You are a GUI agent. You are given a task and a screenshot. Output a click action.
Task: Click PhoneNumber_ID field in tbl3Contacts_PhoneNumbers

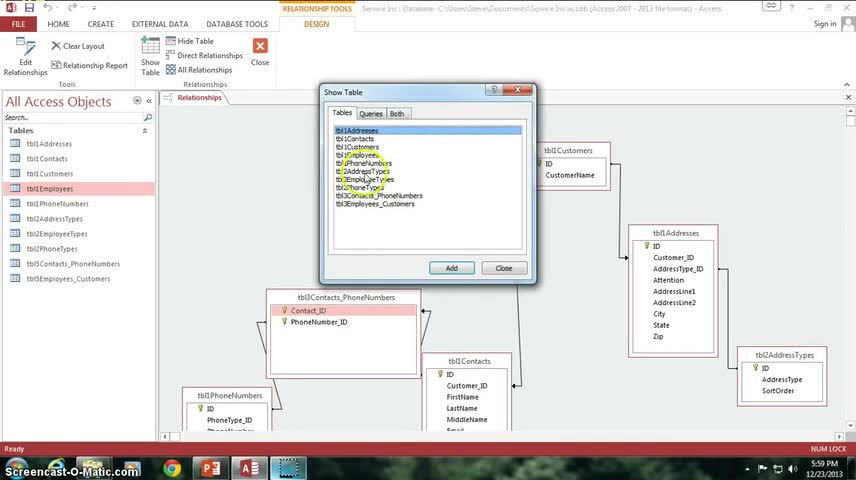(318, 322)
